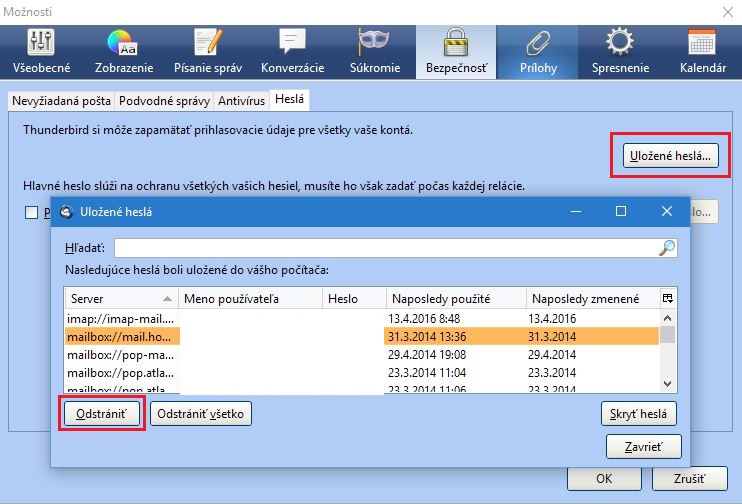Click scrollbar up arrow in password list

668,318
